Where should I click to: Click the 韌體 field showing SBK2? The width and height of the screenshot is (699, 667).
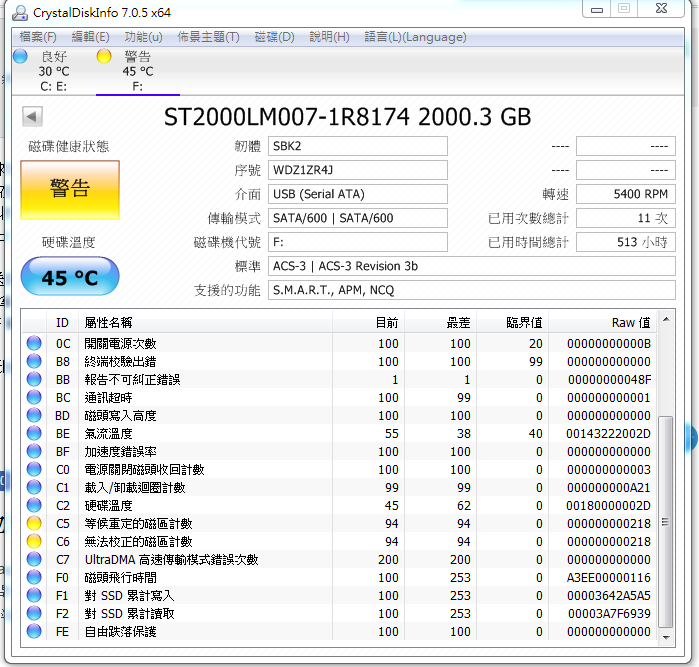358,146
